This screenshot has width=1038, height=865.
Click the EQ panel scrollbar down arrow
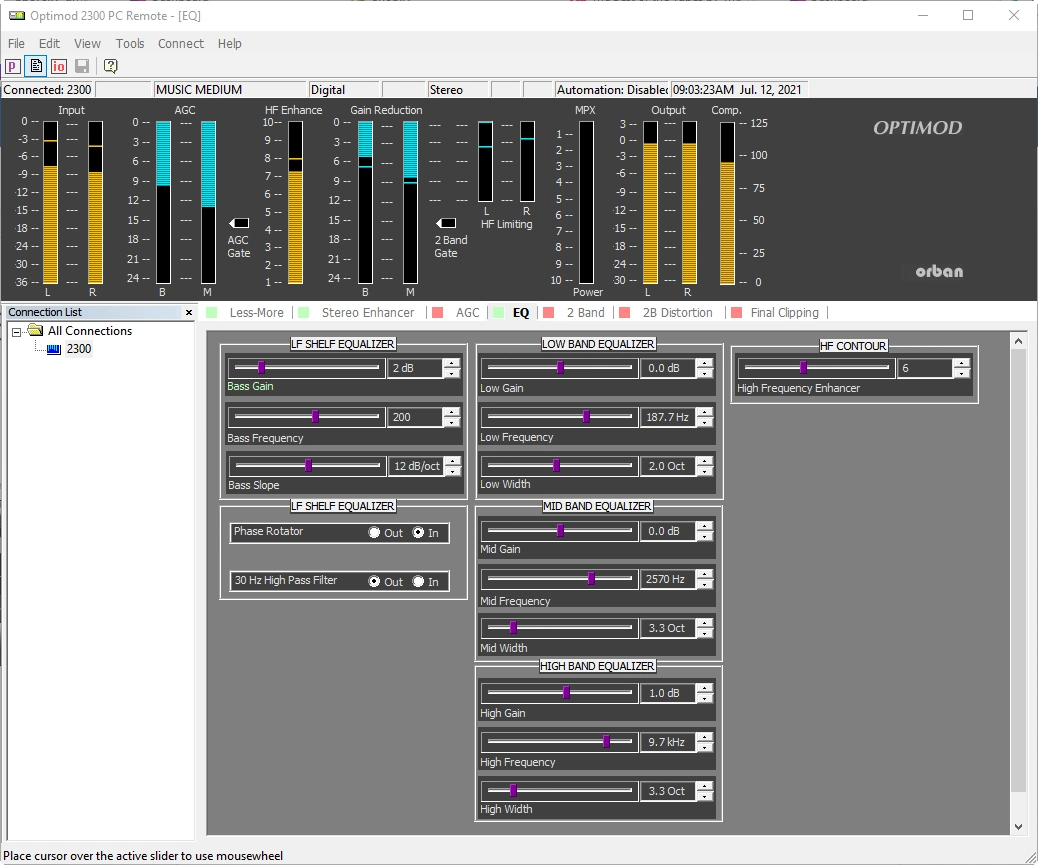(1018, 827)
